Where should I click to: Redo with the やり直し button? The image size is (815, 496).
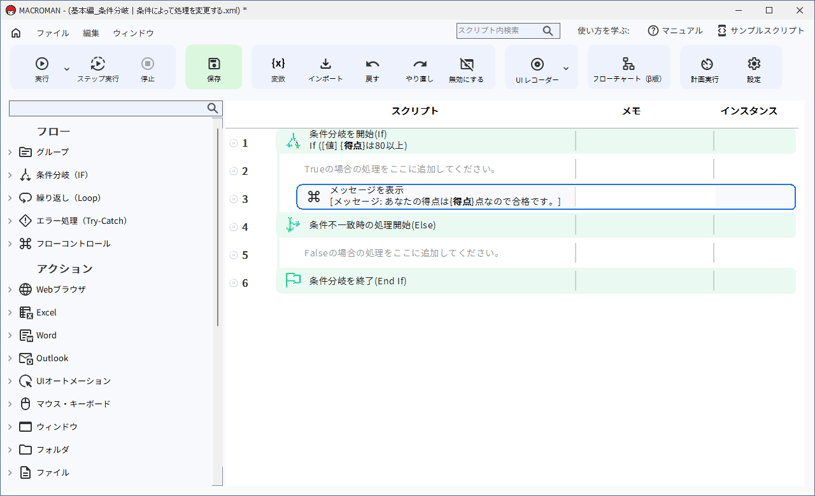pyautogui.click(x=419, y=69)
